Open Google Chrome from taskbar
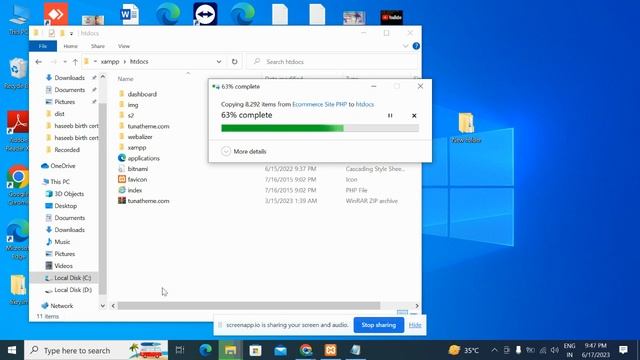This screenshot has height=360, width=640. (x=306, y=350)
